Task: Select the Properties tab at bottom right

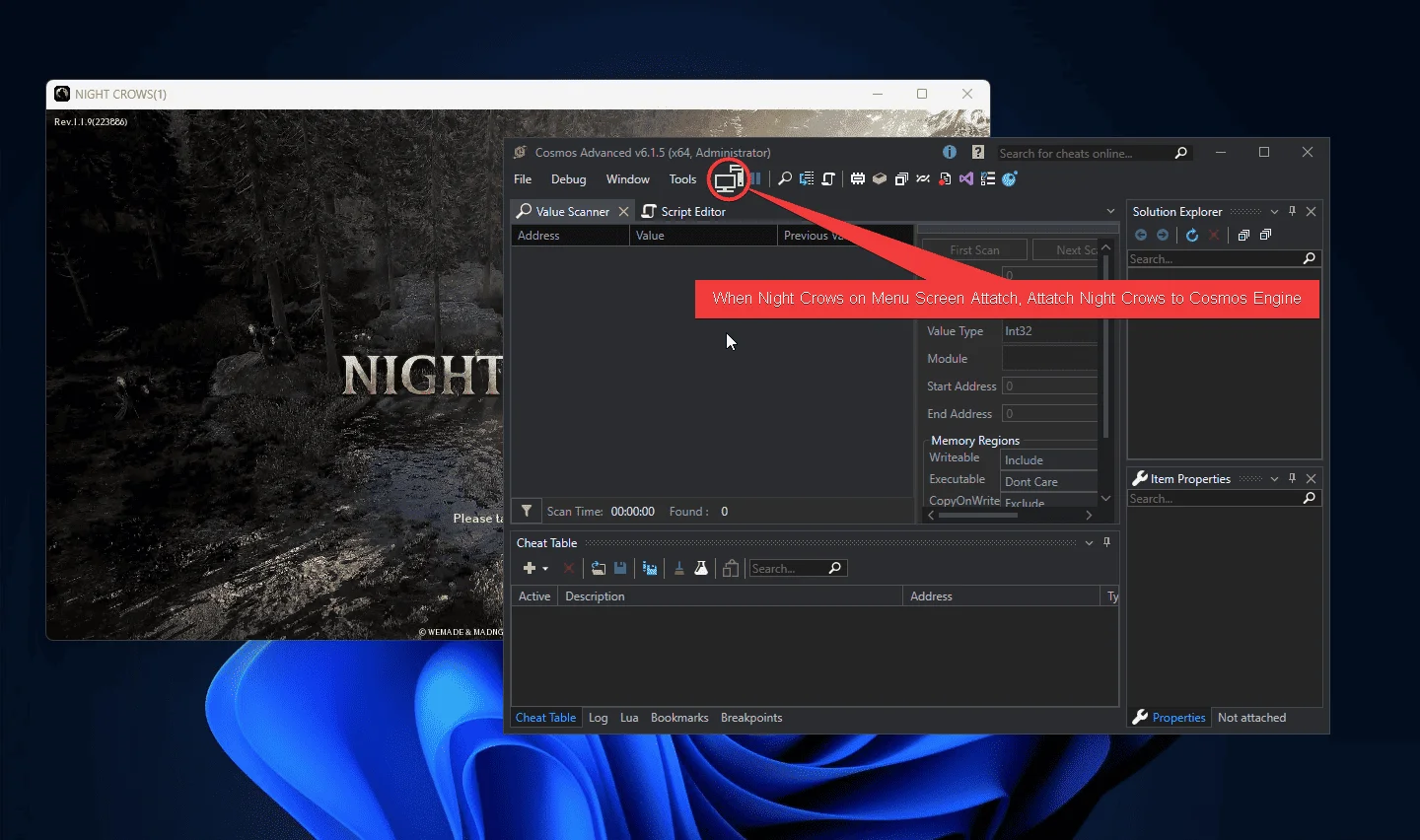Action: tap(1170, 718)
